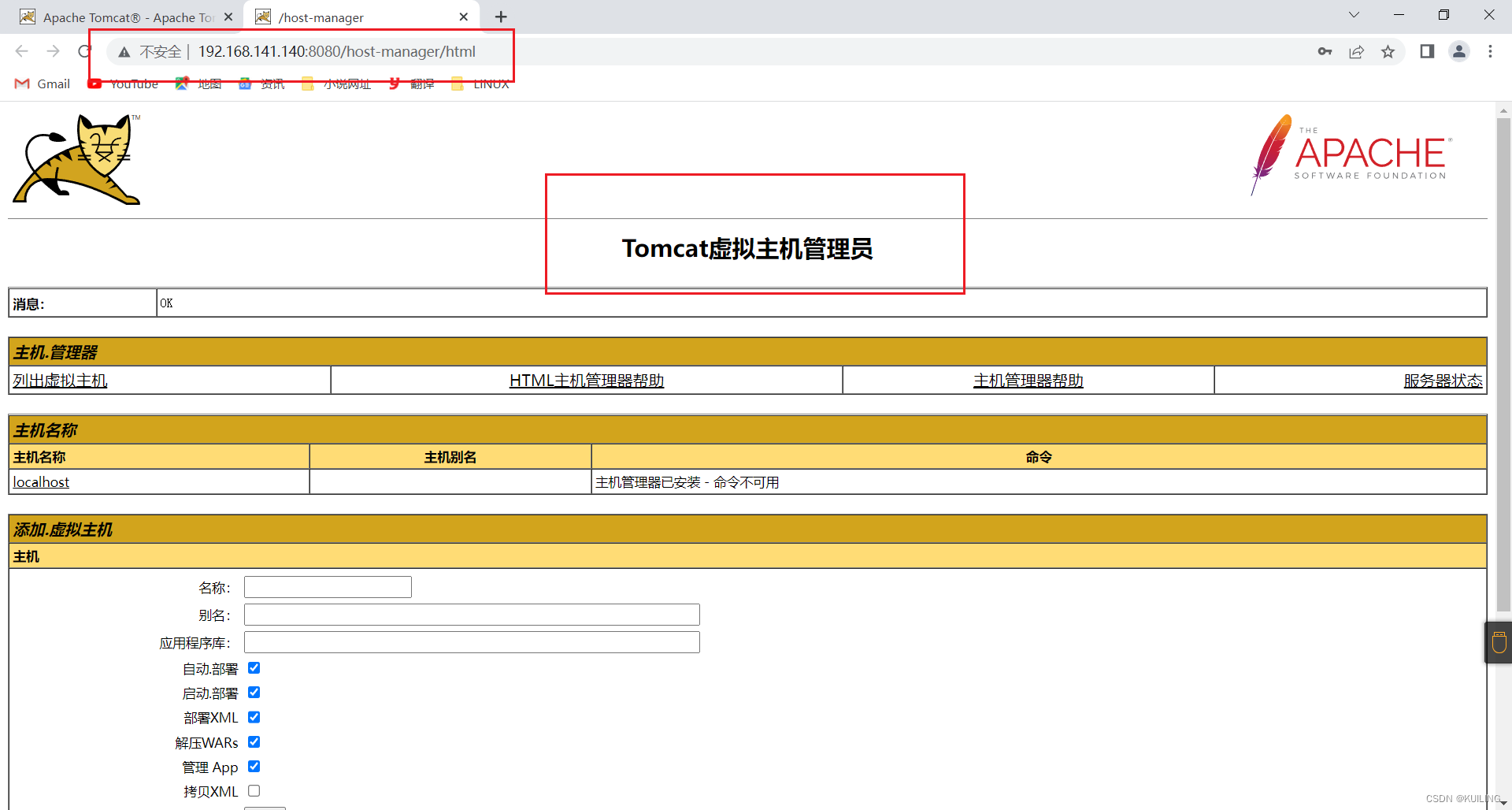Open the 列出虚拟主机 link
The width and height of the screenshot is (1512, 810).
click(x=60, y=381)
